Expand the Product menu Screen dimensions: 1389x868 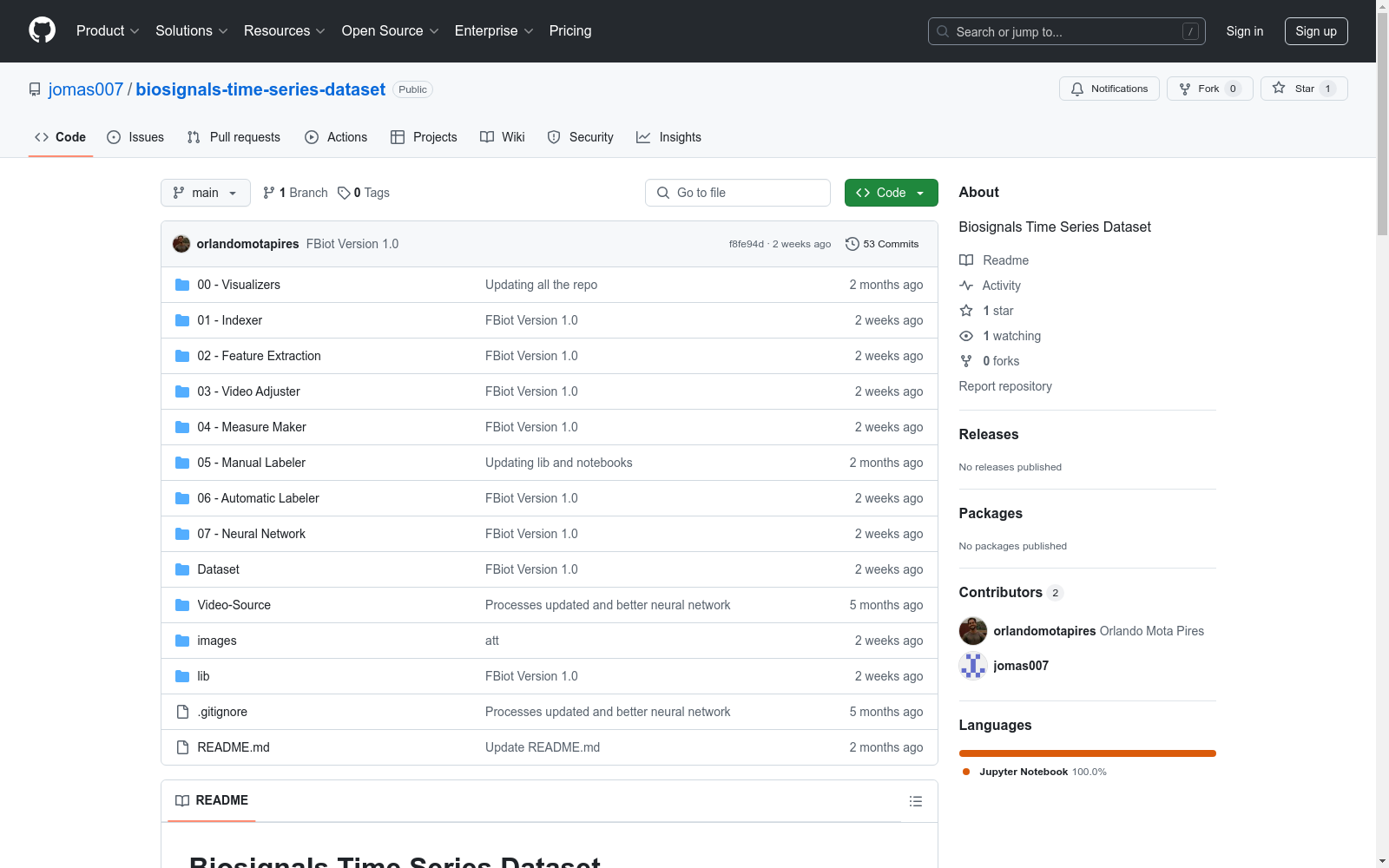(x=108, y=30)
